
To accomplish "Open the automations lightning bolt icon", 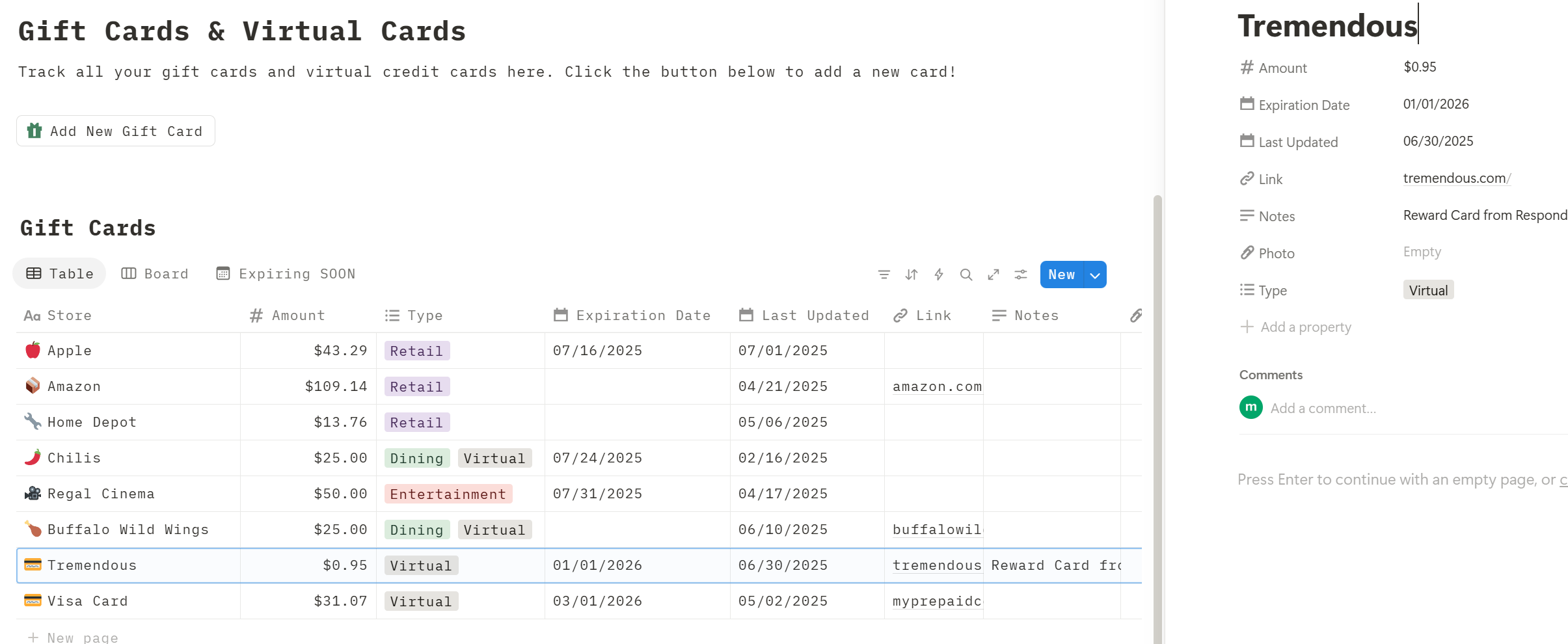I will 939,275.
